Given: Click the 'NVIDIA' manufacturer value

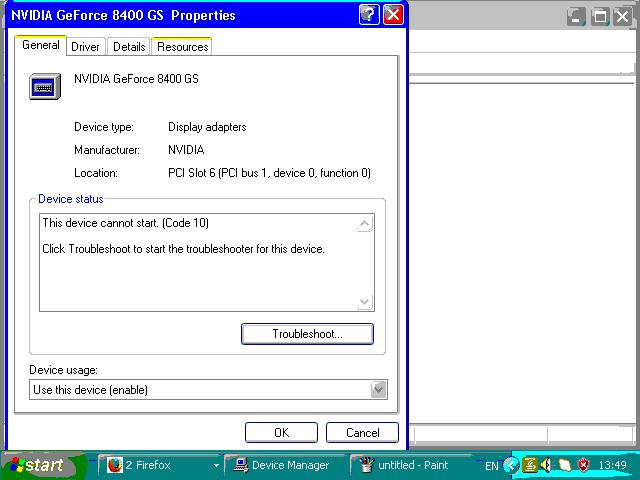Looking at the screenshot, I should [x=186, y=150].
